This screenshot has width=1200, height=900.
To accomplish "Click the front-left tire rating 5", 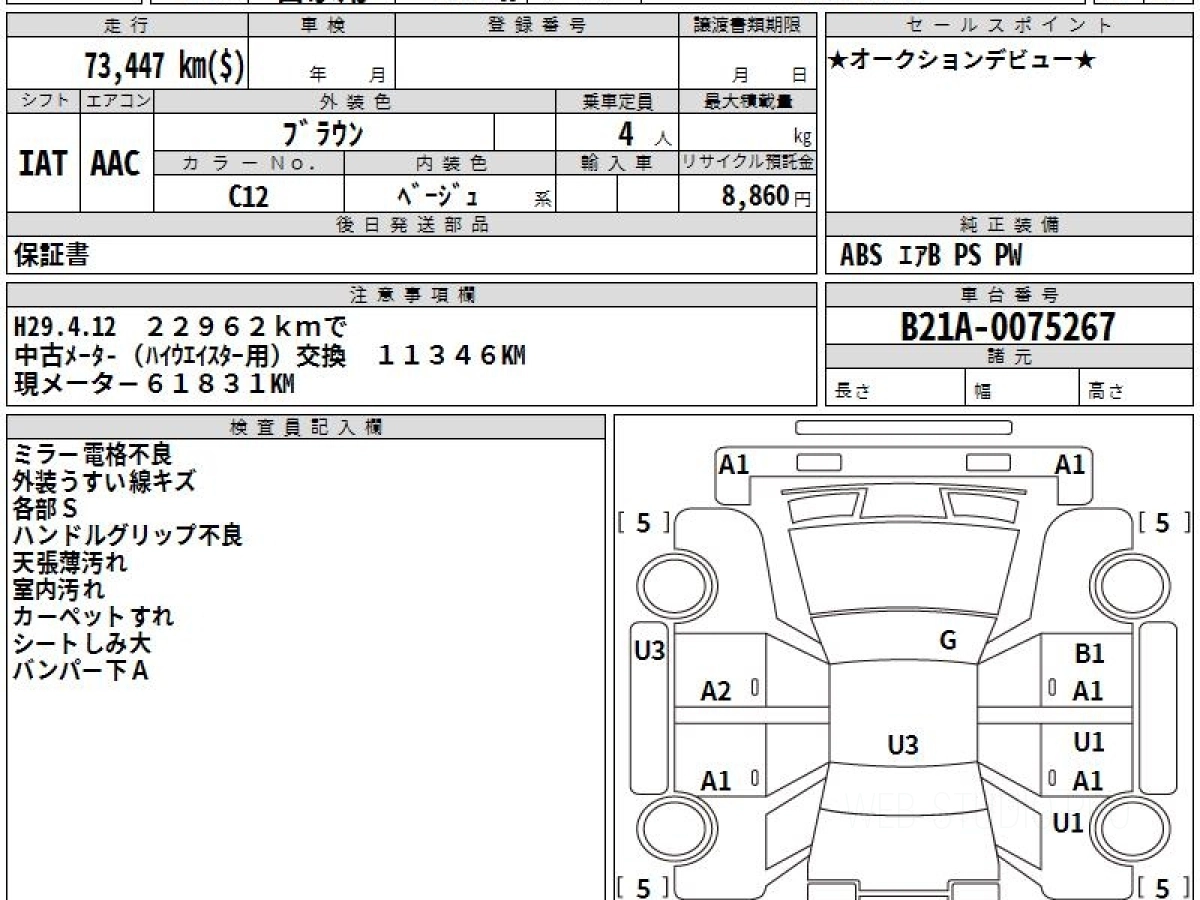I will (643, 522).
